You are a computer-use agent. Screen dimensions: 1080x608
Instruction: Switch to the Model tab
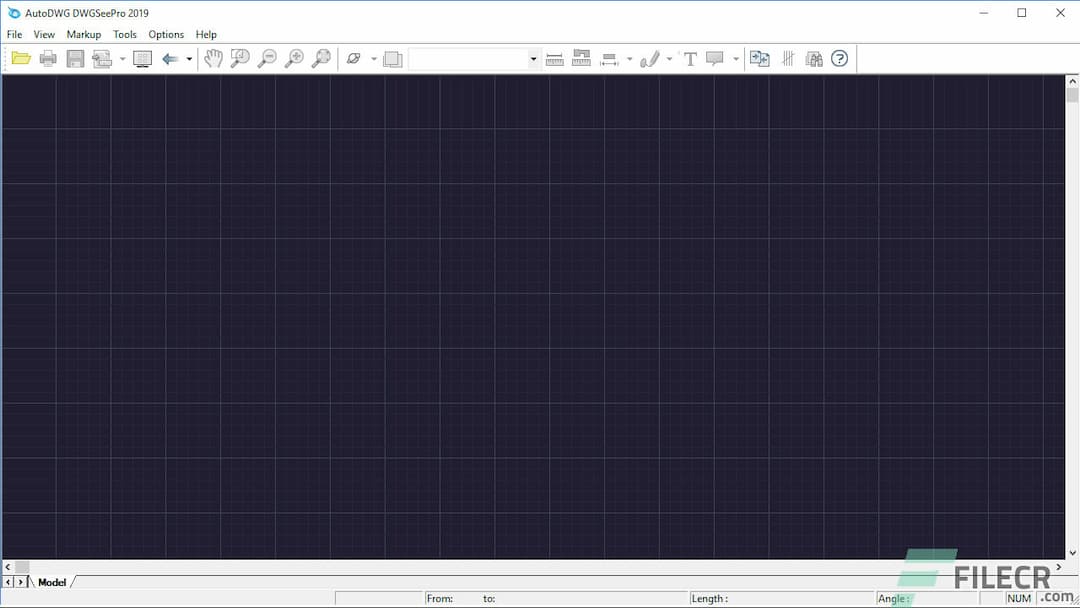point(51,581)
